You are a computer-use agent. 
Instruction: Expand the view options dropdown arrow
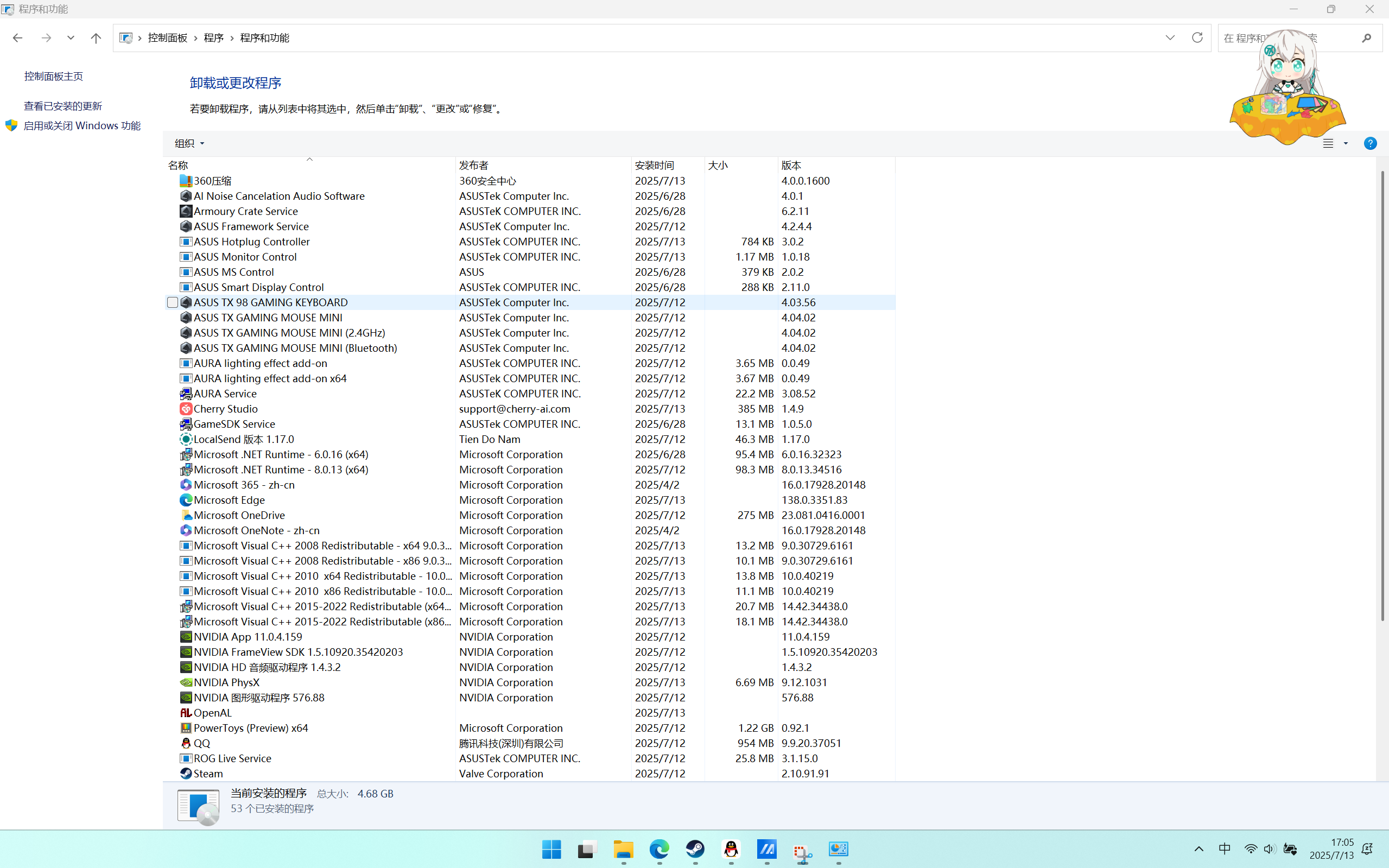pos(1346,143)
